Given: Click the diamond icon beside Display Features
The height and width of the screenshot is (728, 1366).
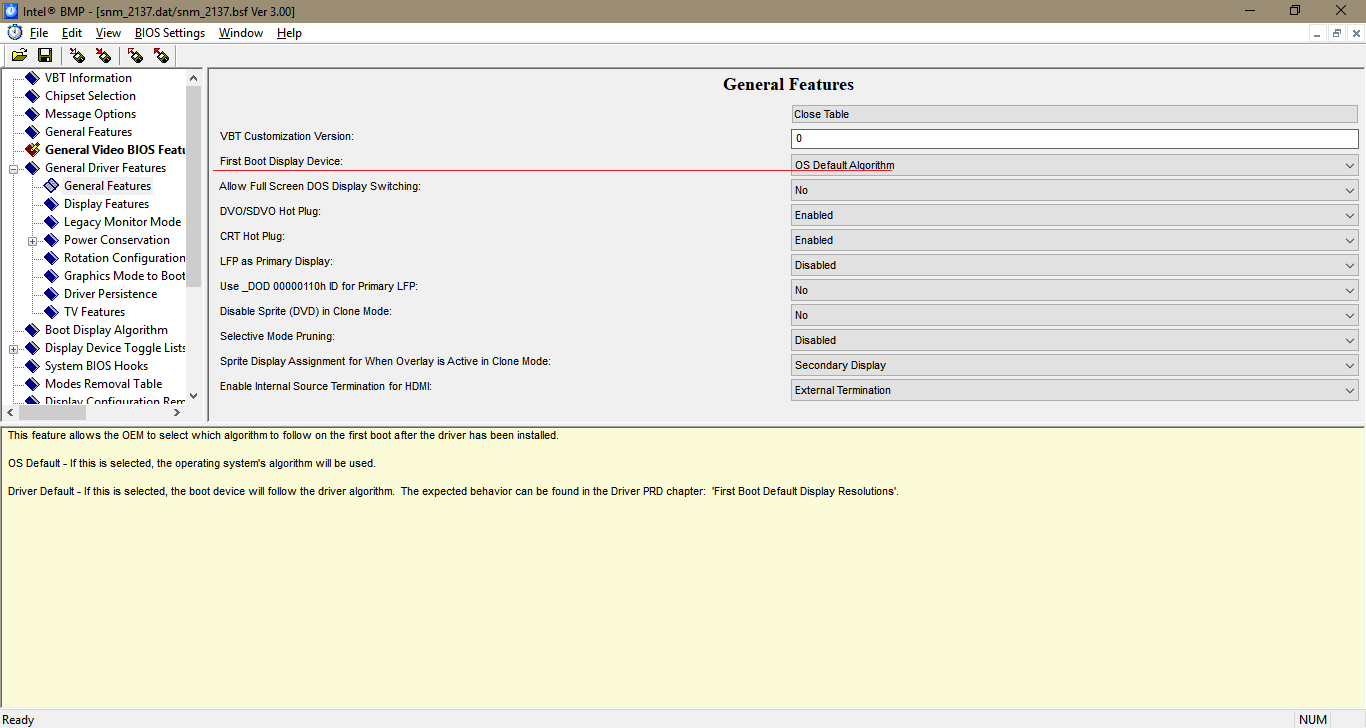Looking at the screenshot, I should [52, 204].
